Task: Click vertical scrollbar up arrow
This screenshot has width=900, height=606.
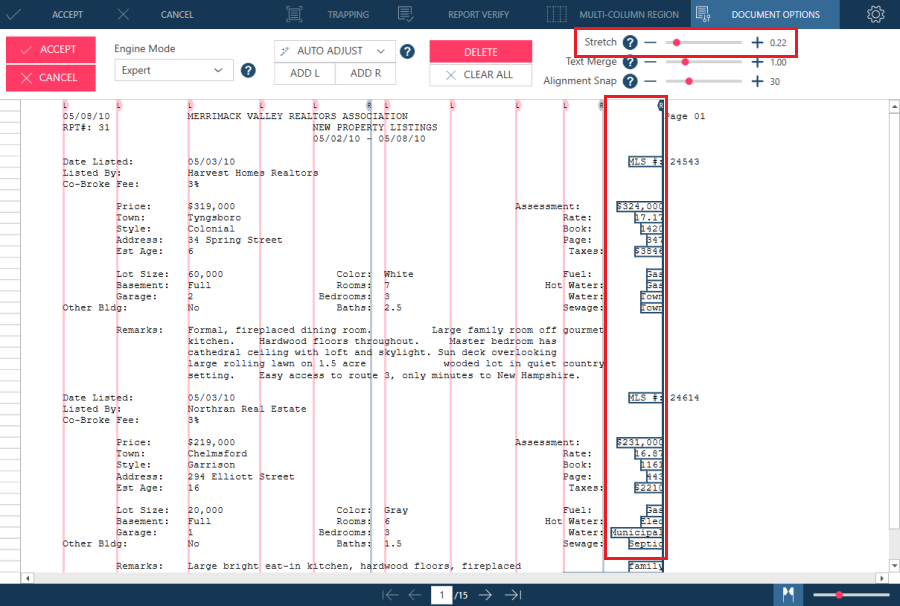Action: point(894,107)
